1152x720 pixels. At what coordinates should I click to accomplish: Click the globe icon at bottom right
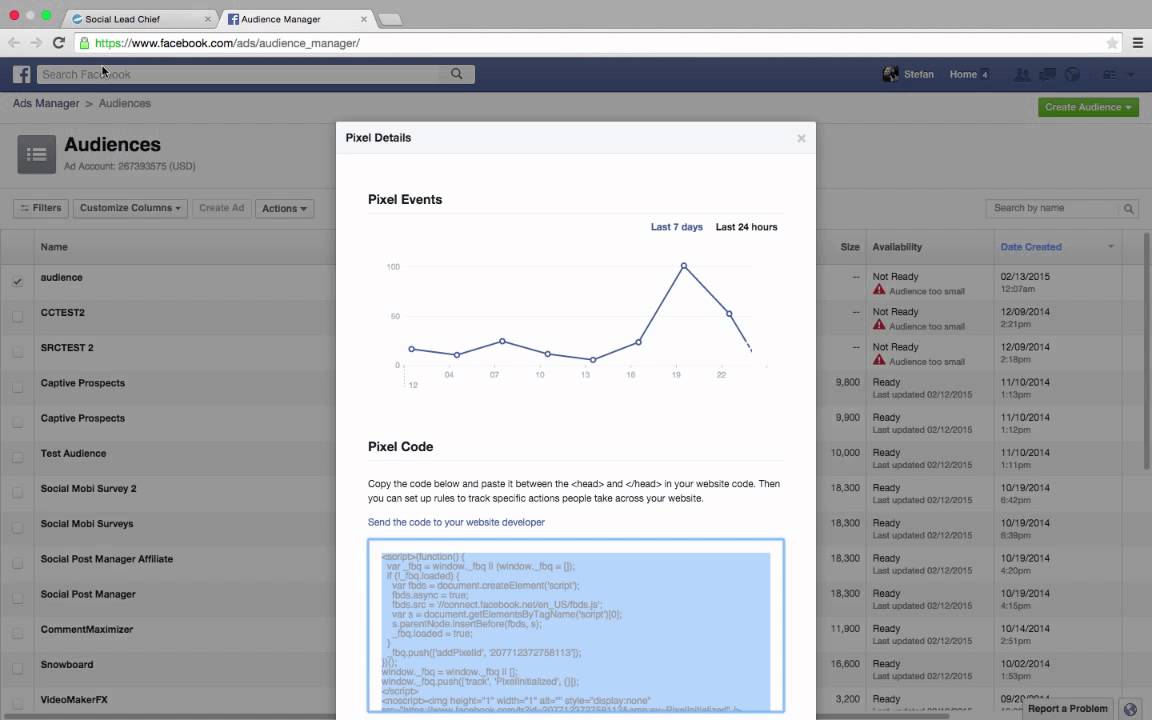(x=1131, y=709)
